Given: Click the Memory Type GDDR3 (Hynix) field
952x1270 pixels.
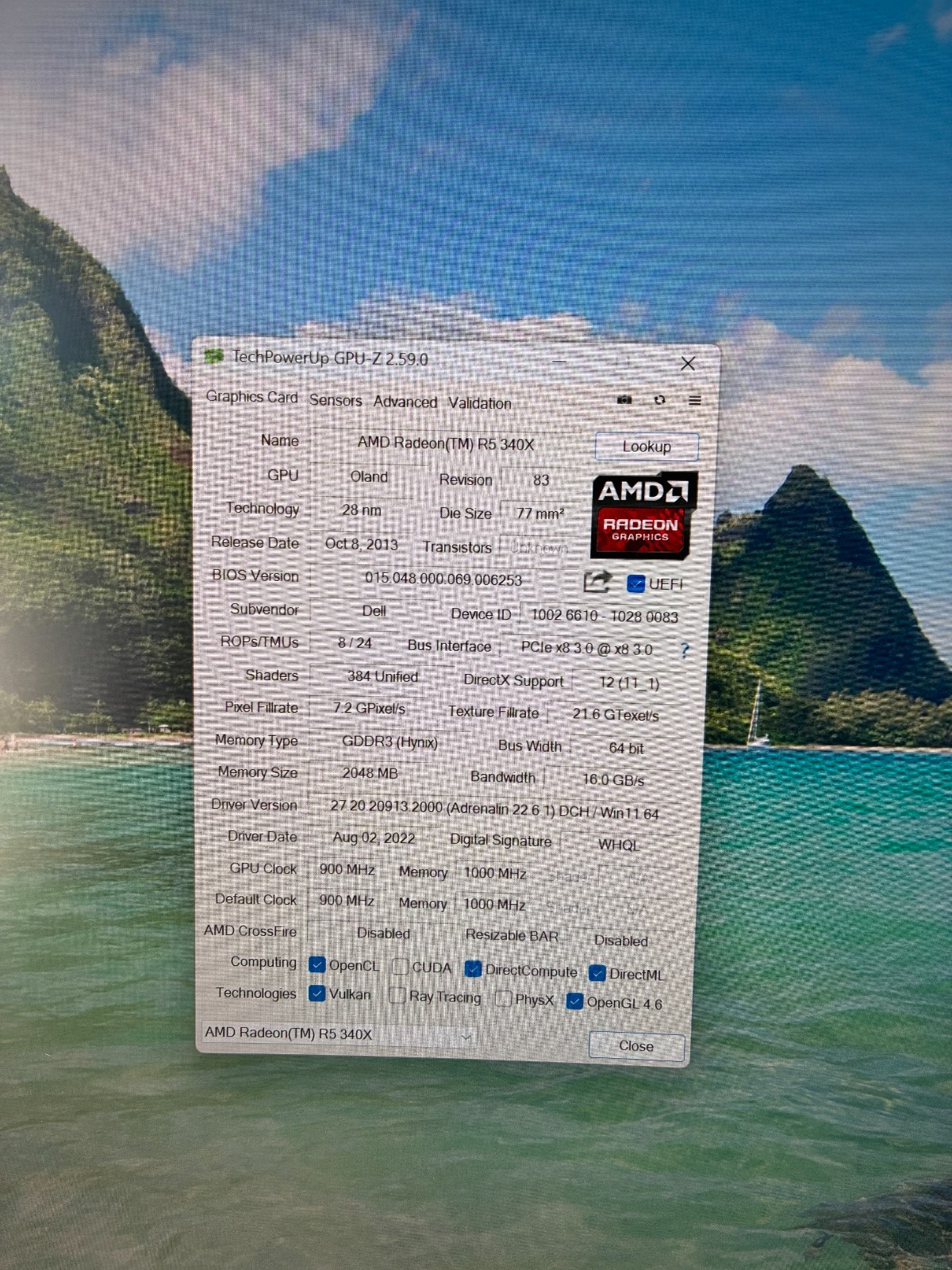Looking at the screenshot, I should (390, 741).
